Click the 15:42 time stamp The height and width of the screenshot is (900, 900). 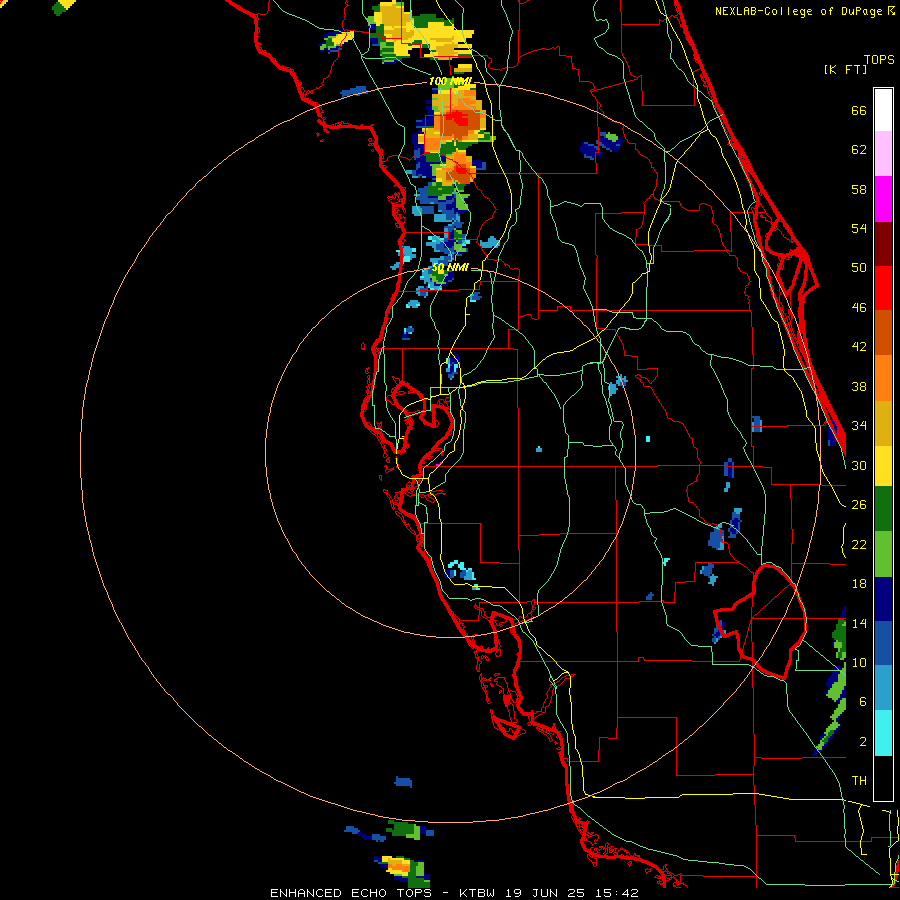click(616, 893)
